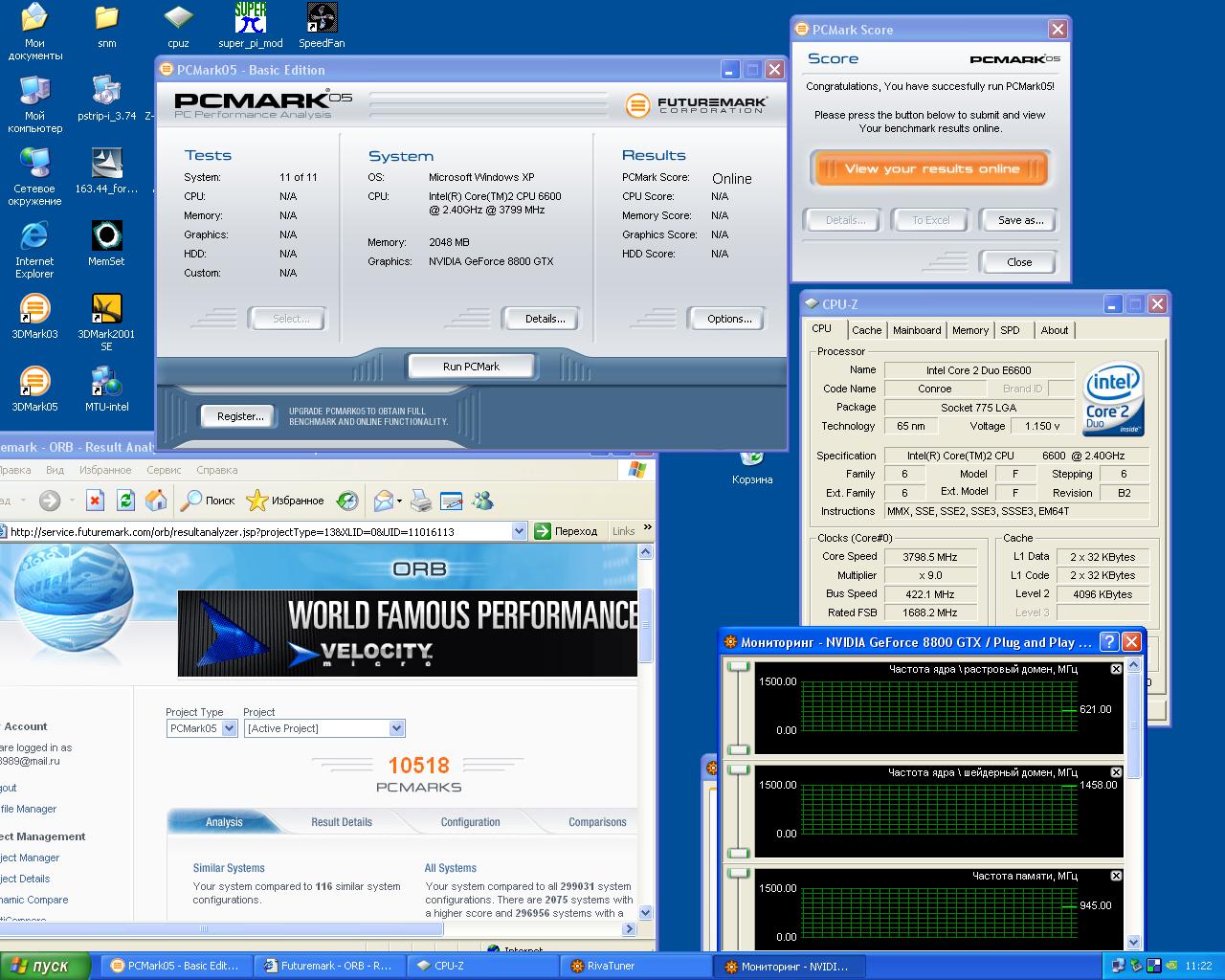Screen dimensions: 1225x980
Task: Close the memory frequency (Частота памяти) graph
Action: pos(1116,876)
